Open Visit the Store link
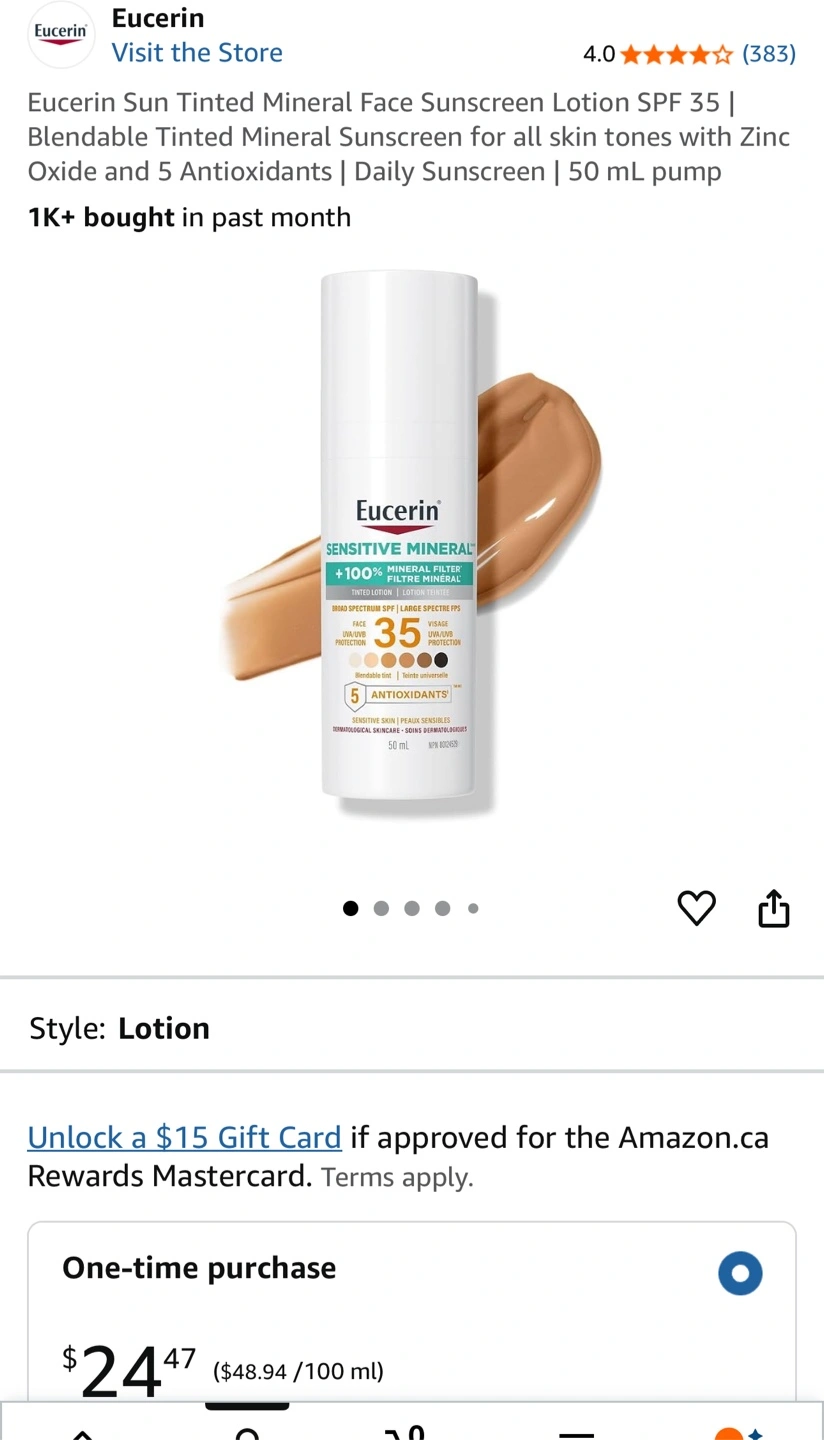 coord(197,53)
